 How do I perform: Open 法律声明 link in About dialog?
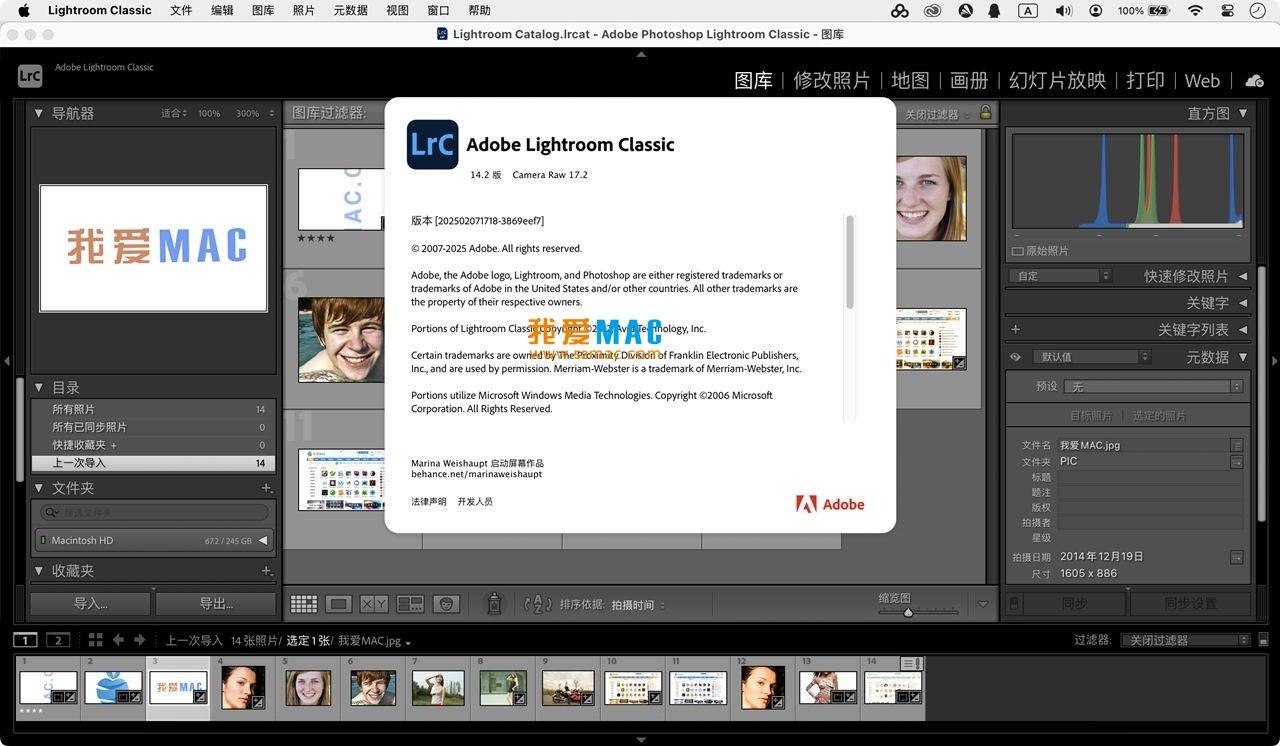[x=429, y=502]
